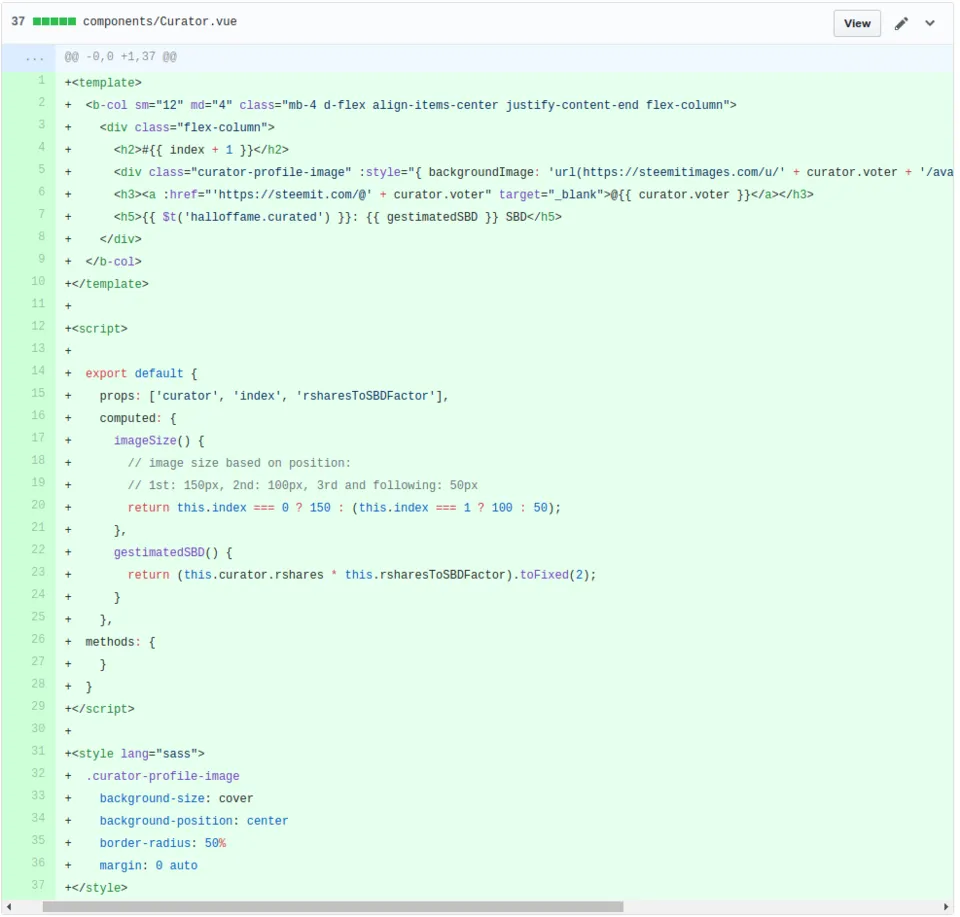This screenshot has width=960, height=917.
Task: Click the '<style lang="sass">' line
Action: 135,754
